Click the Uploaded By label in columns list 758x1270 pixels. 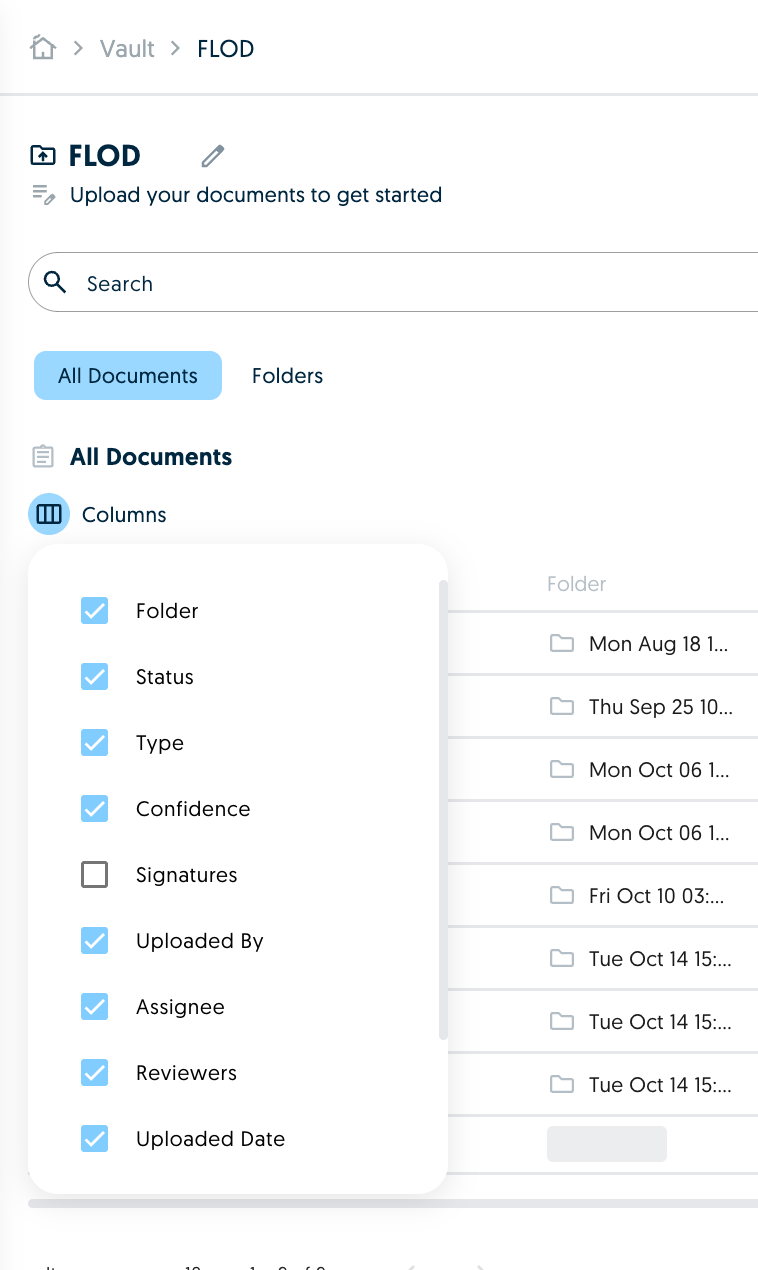[200, 941]
